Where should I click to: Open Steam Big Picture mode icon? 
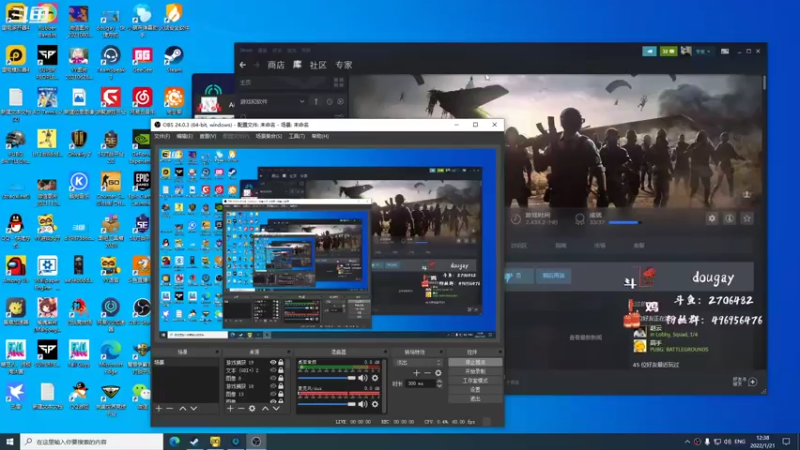pyautogui.click(x=725, y=51)
